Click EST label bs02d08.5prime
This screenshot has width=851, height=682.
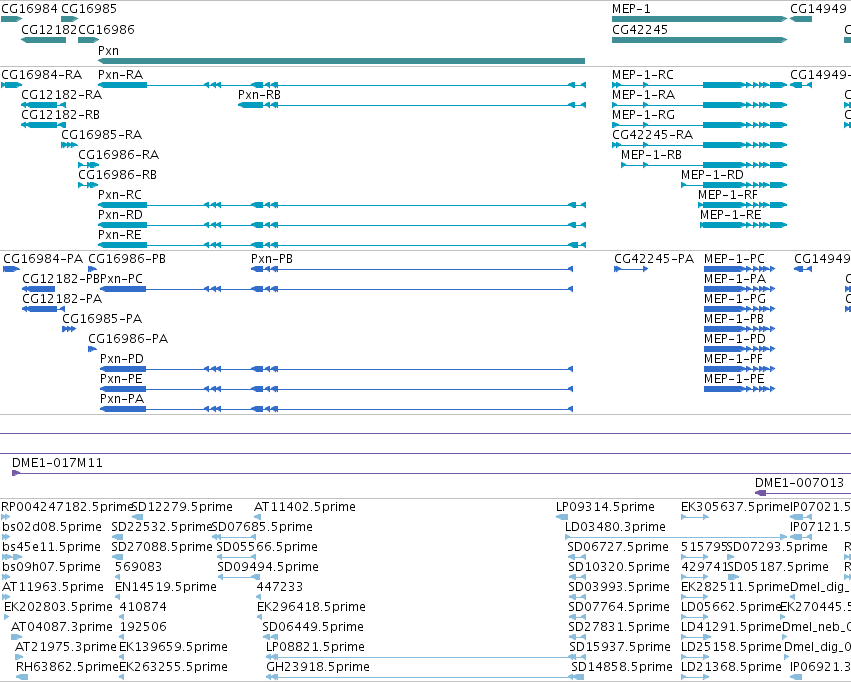click(52, 527)
